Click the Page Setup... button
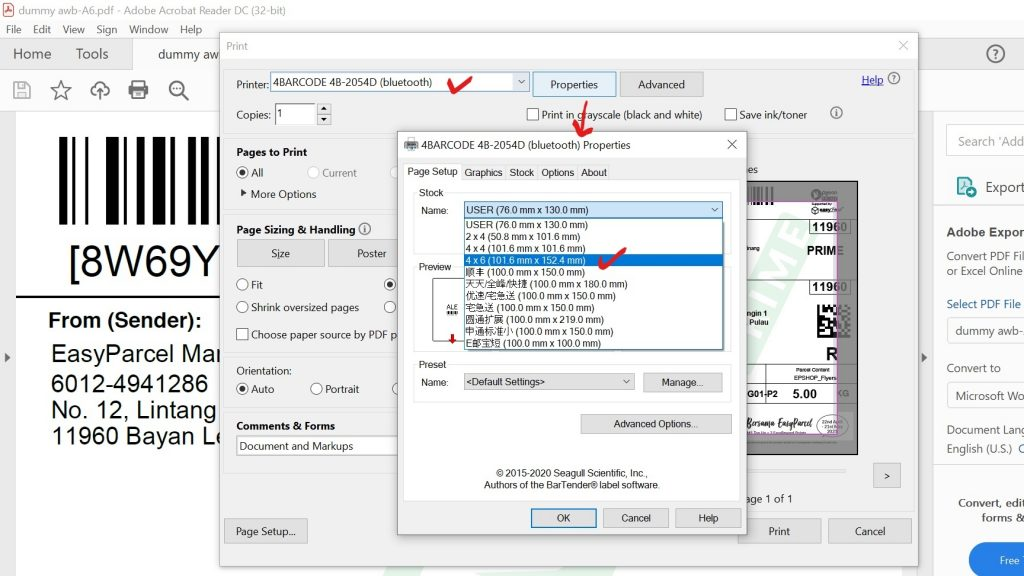1024x576 pixels. point(266,531)
